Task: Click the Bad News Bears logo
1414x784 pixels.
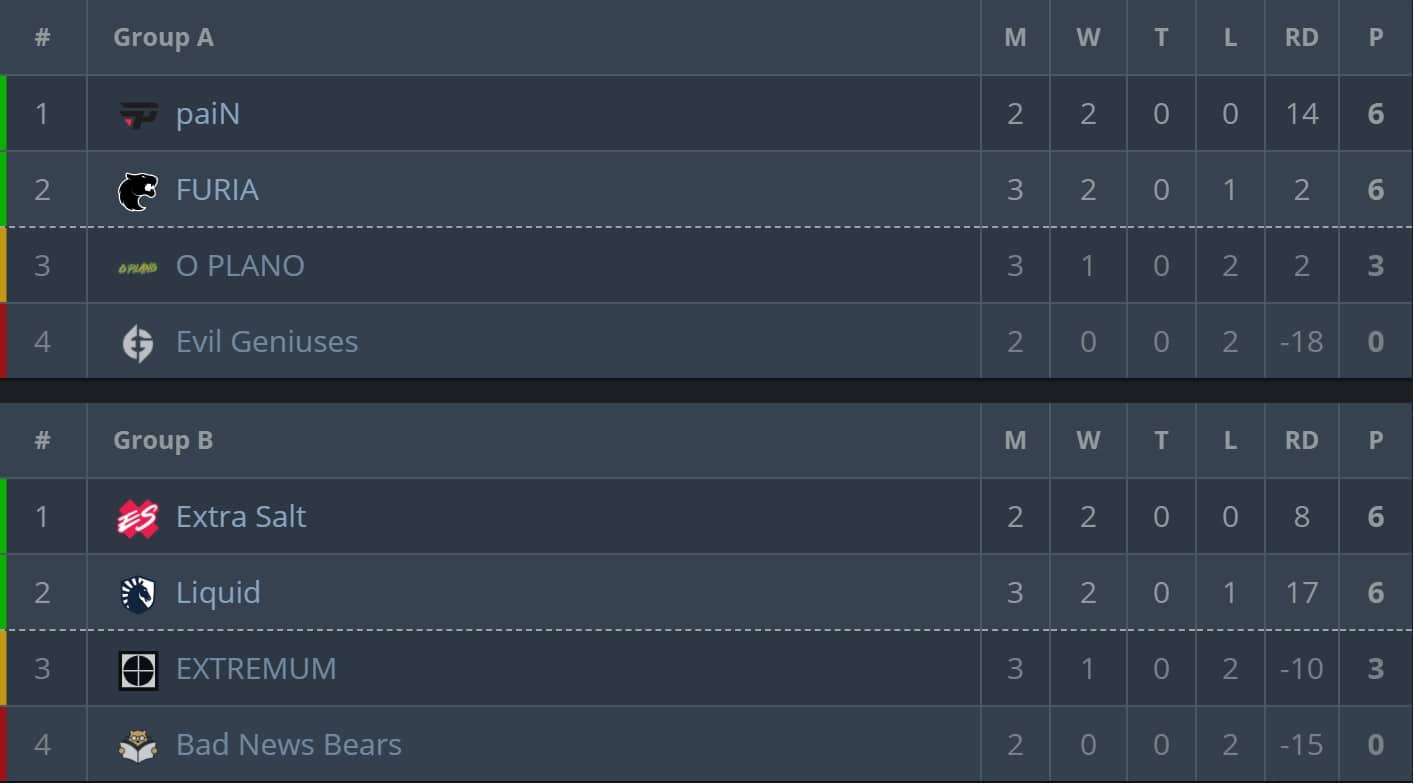Action: click(x=138, y=746)
